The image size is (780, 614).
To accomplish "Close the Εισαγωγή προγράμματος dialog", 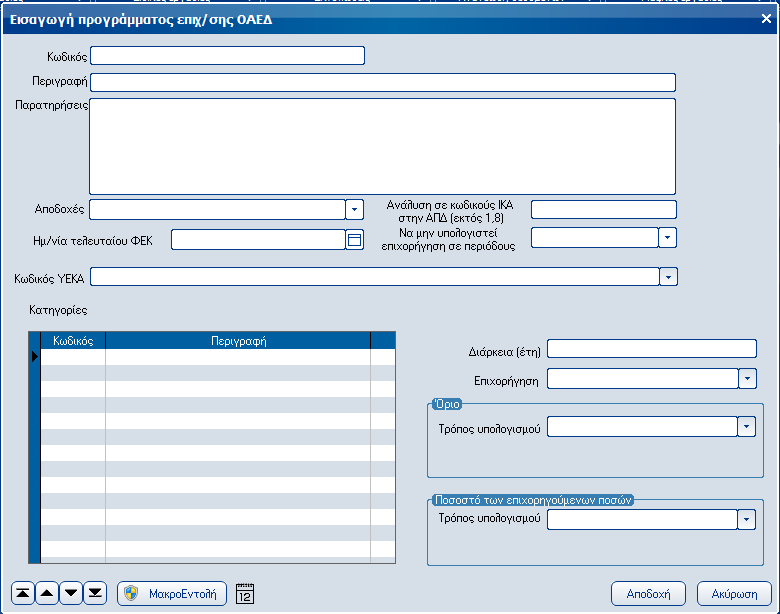I will 766,19.
